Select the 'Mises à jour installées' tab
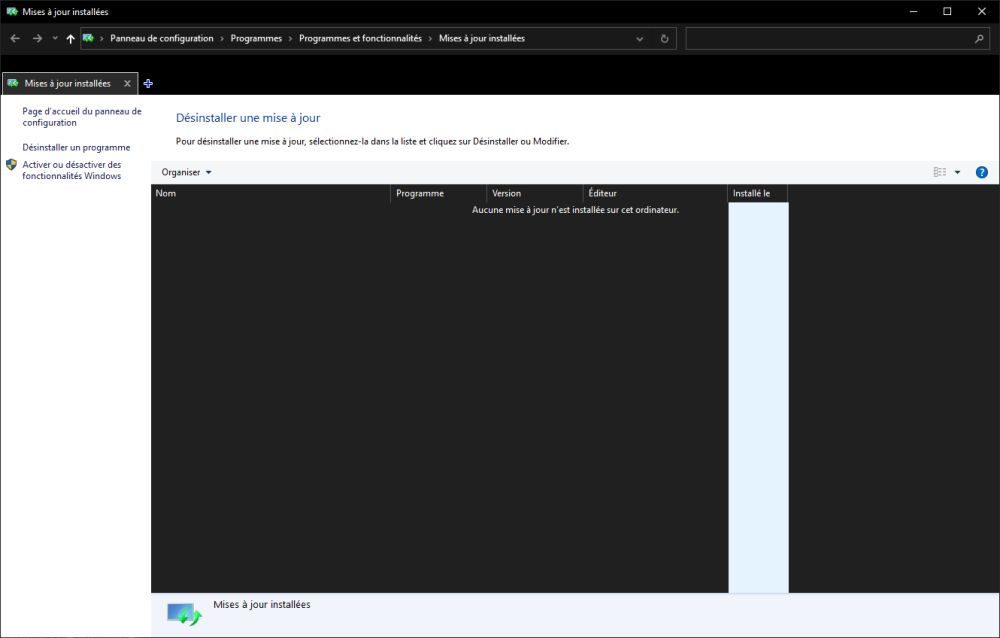Image resolution: width=1000 pixels, height=638 pixels. pos(68,84)
